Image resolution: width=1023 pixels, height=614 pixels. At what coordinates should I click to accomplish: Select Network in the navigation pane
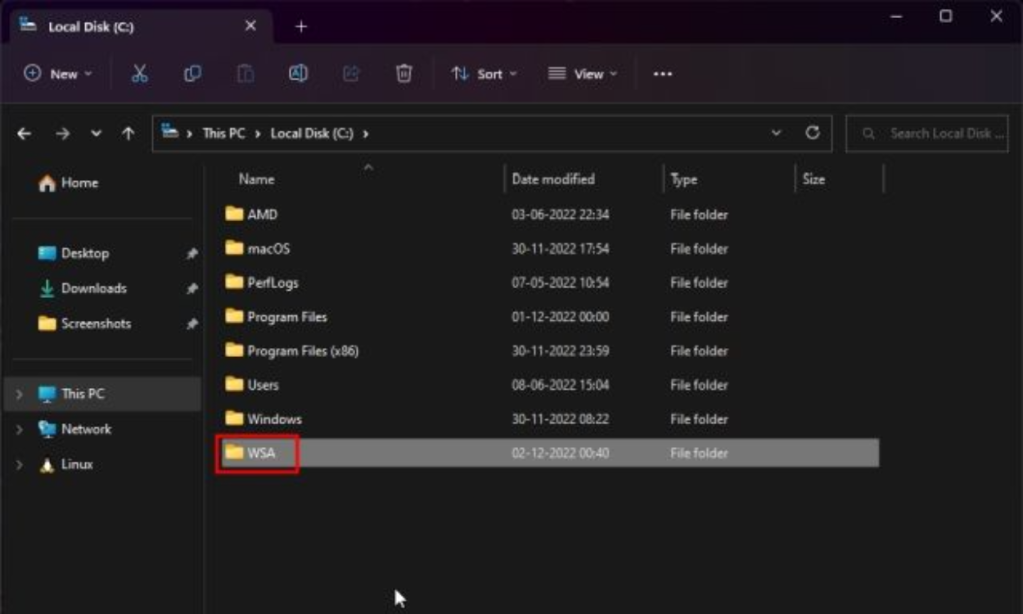tap(74, 429)
